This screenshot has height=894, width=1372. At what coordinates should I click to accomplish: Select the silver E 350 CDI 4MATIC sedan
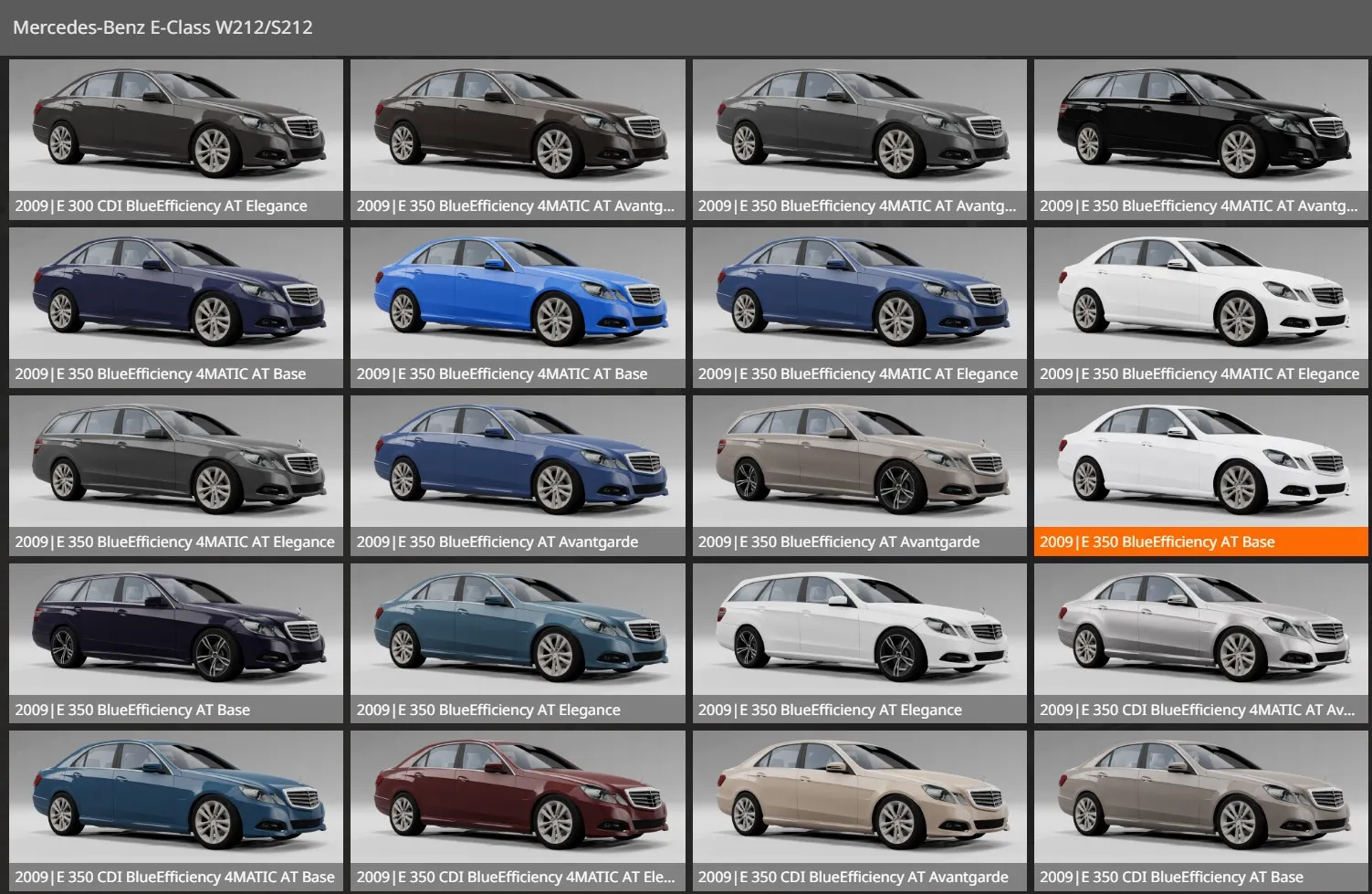1201,644
